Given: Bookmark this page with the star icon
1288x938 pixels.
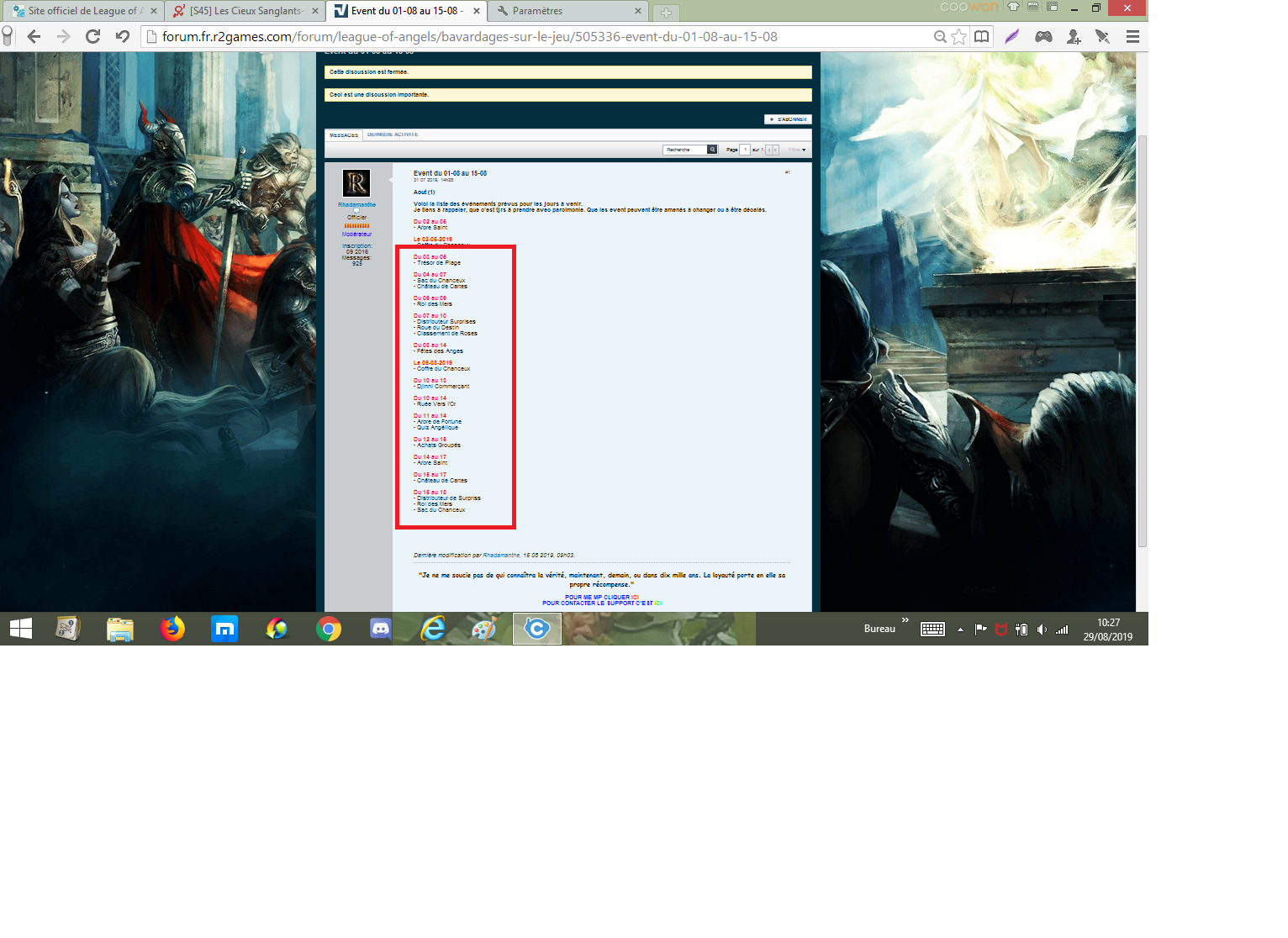Looking at the screenshot, I should tap(959, 36).
